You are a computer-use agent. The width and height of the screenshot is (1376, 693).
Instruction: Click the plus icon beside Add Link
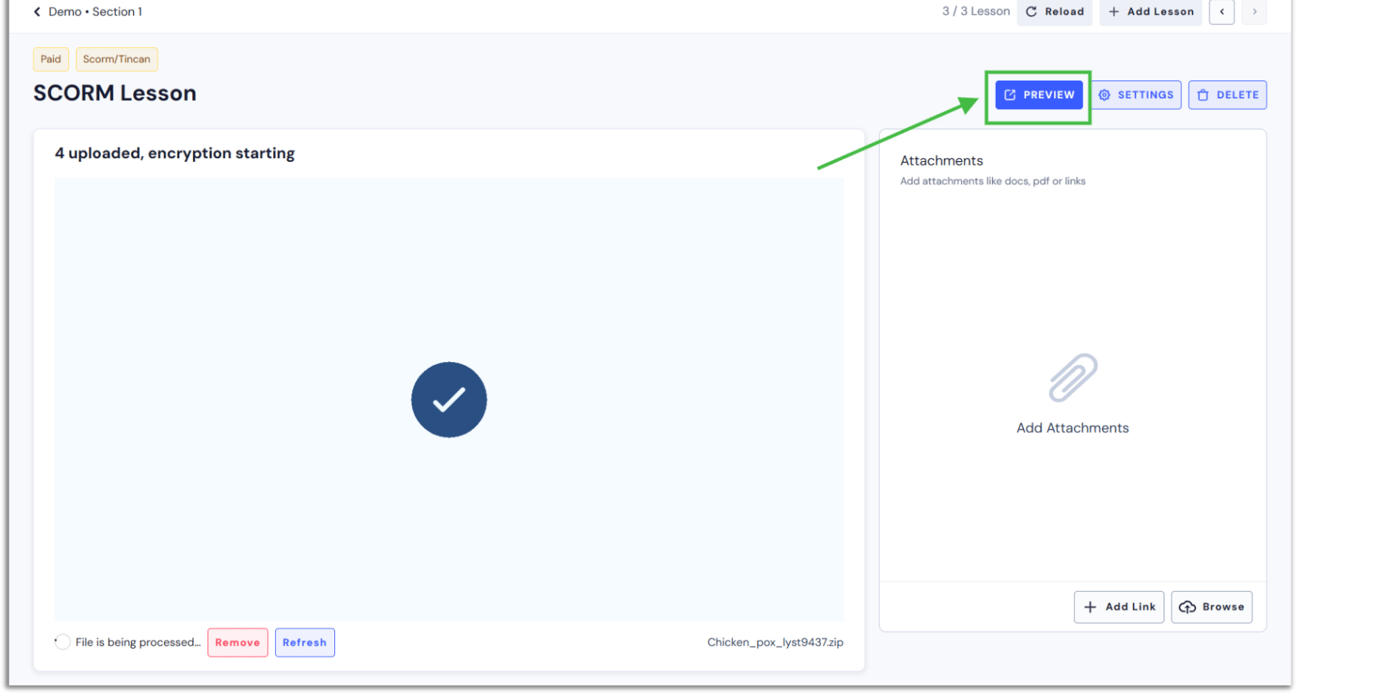point(1088,606)
